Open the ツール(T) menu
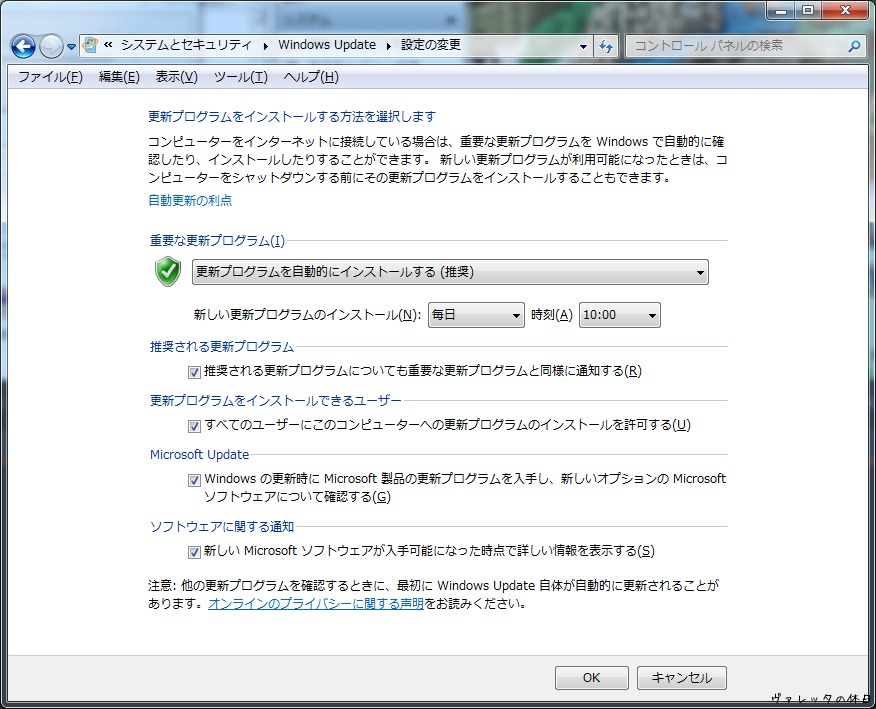 [241, 77]
